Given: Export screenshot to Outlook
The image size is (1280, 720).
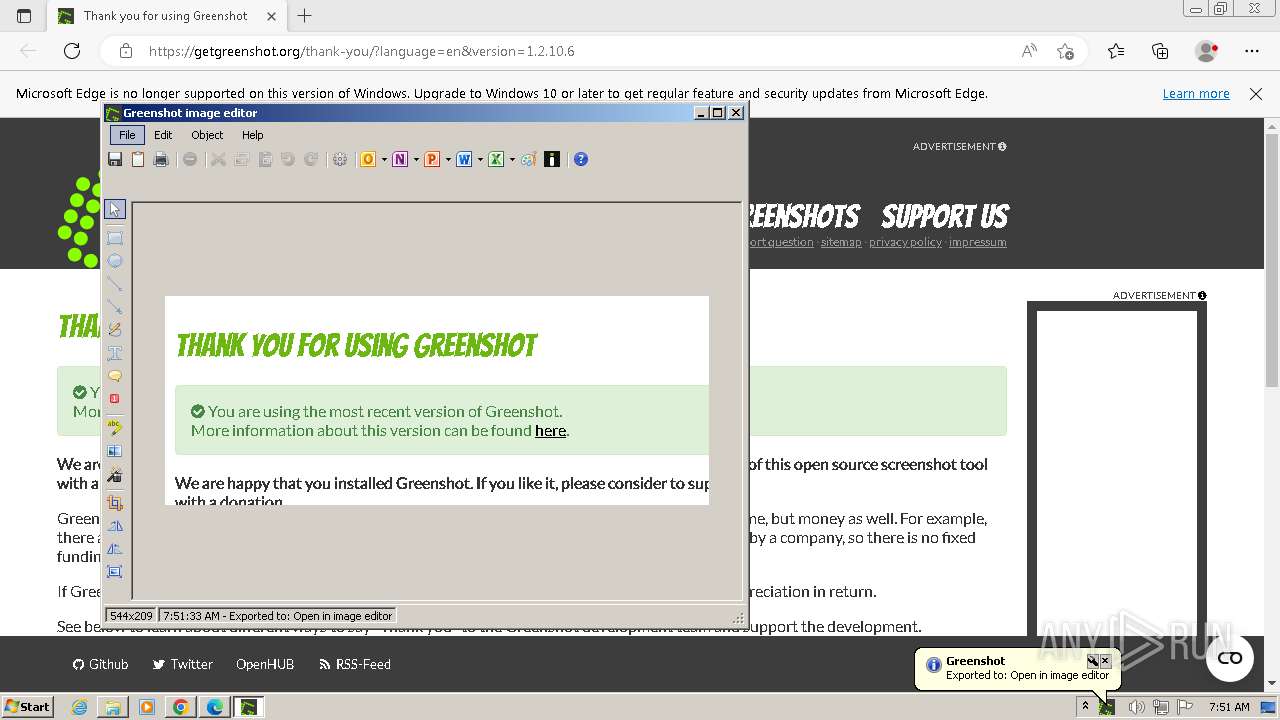Looking at the screenshot, I should pyautogui.click(x=368, y=159).
